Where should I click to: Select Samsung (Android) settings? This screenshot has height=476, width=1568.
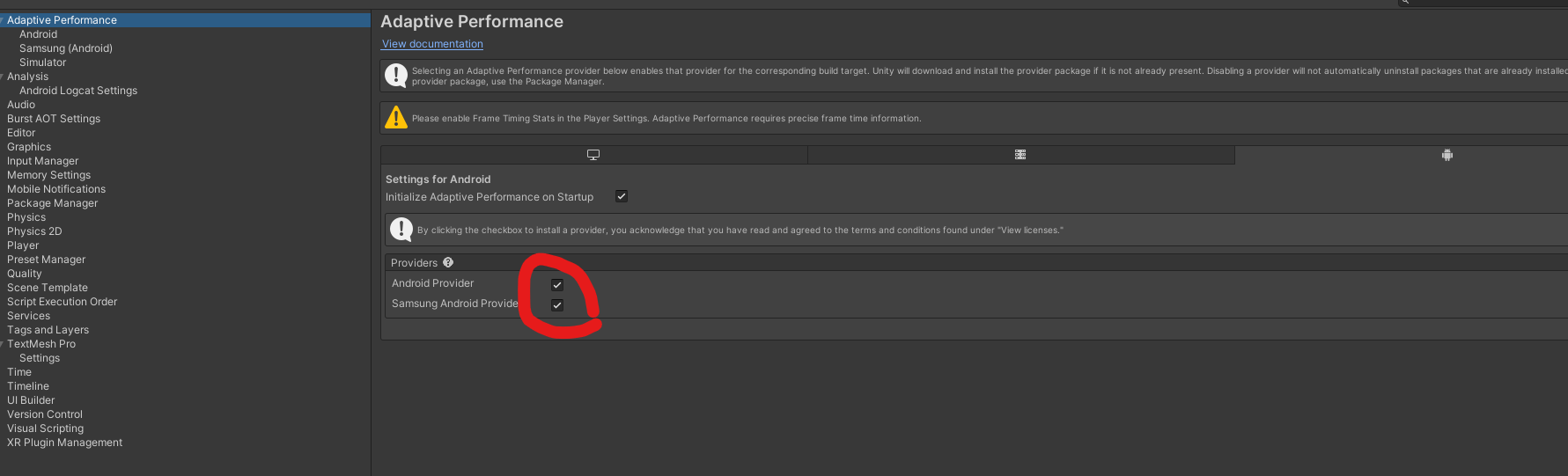tap(66, 48)
